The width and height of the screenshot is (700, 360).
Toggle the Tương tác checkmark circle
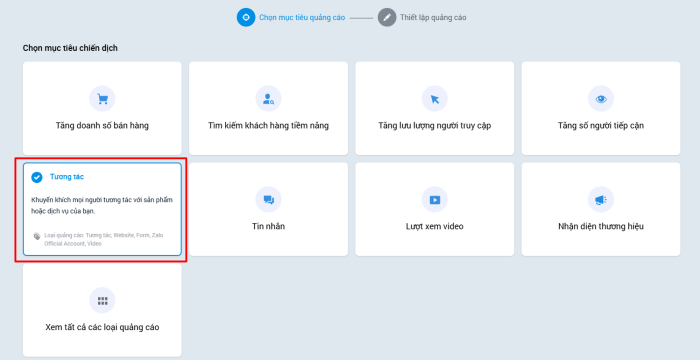37,177
